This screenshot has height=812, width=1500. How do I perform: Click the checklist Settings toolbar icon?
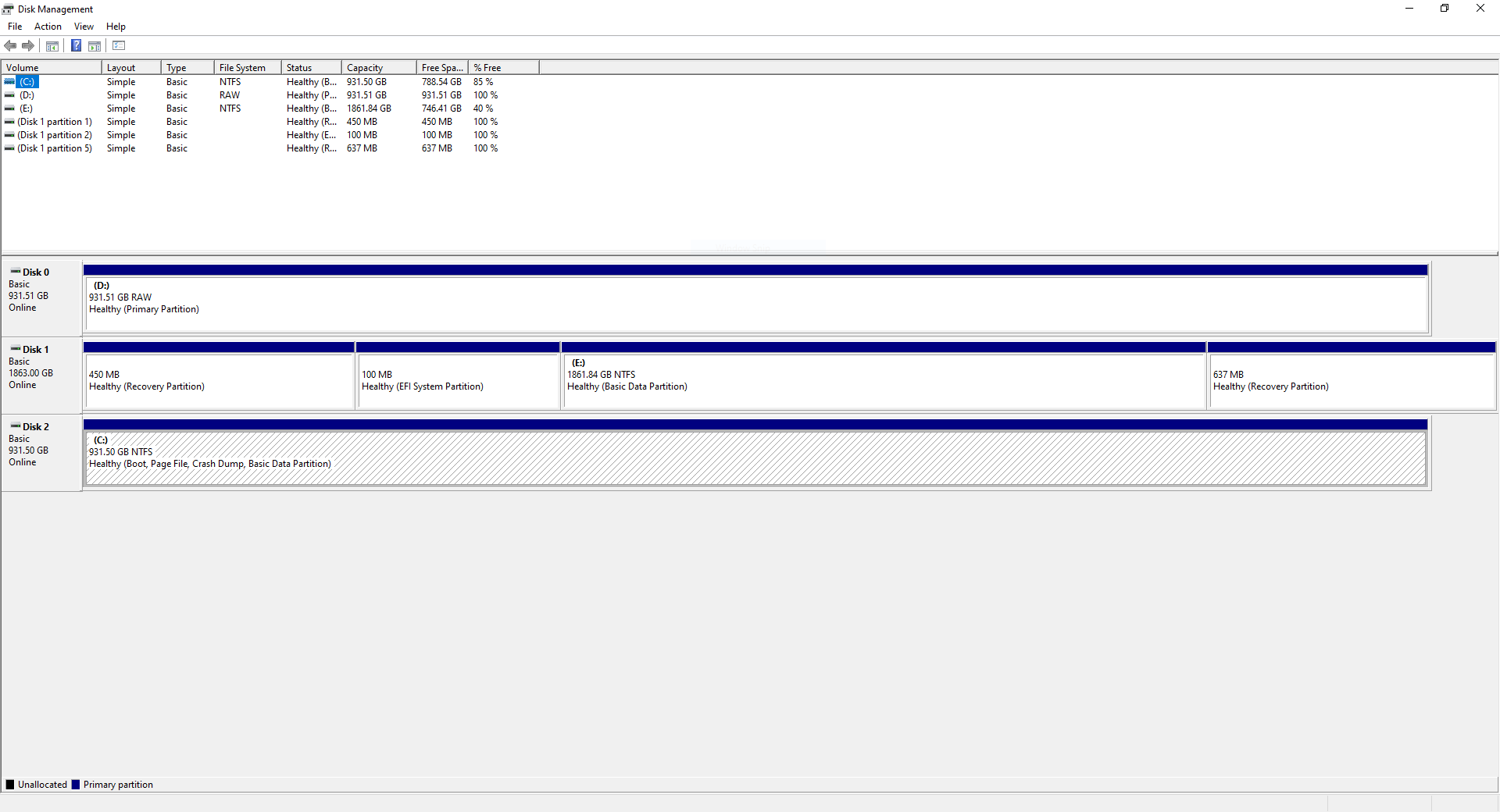coord(119,46)
